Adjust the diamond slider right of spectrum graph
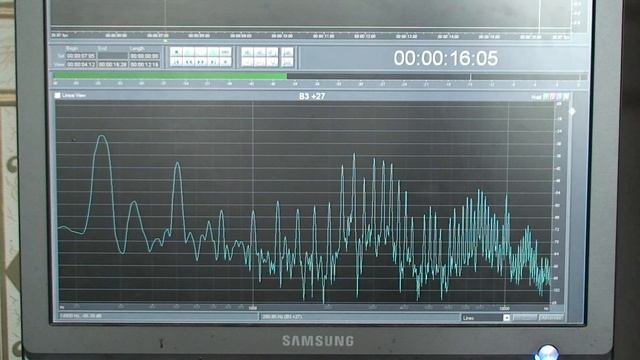This screenshot has height=360, width=640. coord(572,111)
